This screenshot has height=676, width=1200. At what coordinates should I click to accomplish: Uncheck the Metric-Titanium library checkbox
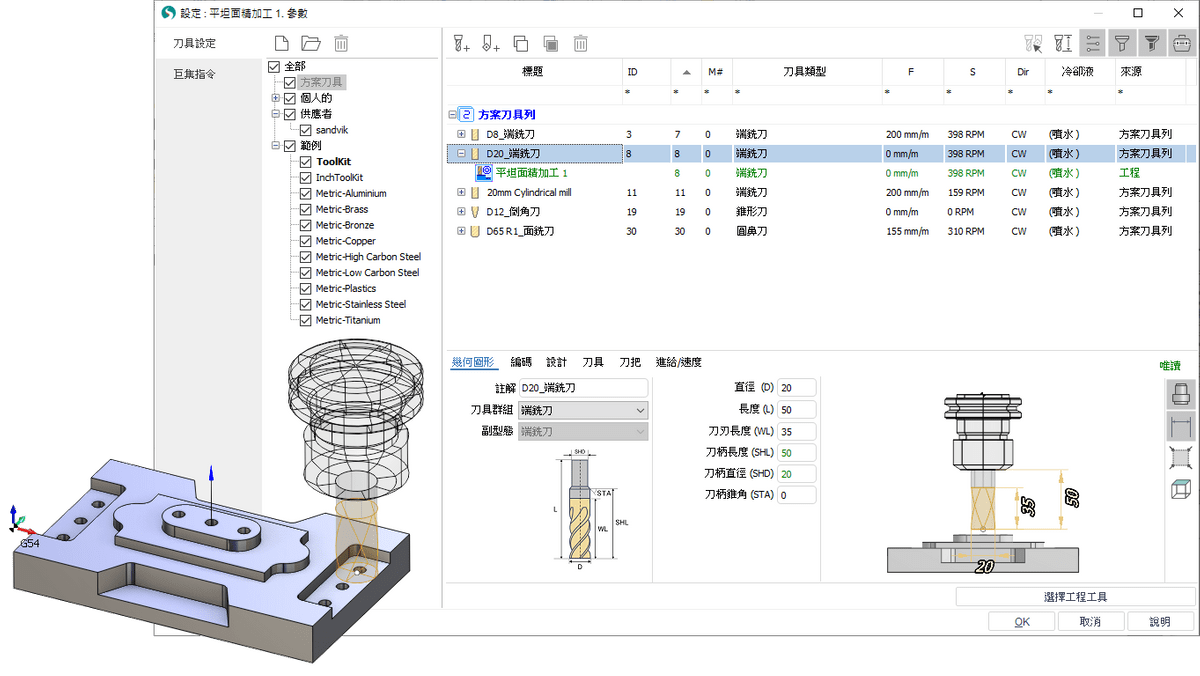[x=307, y=320]
